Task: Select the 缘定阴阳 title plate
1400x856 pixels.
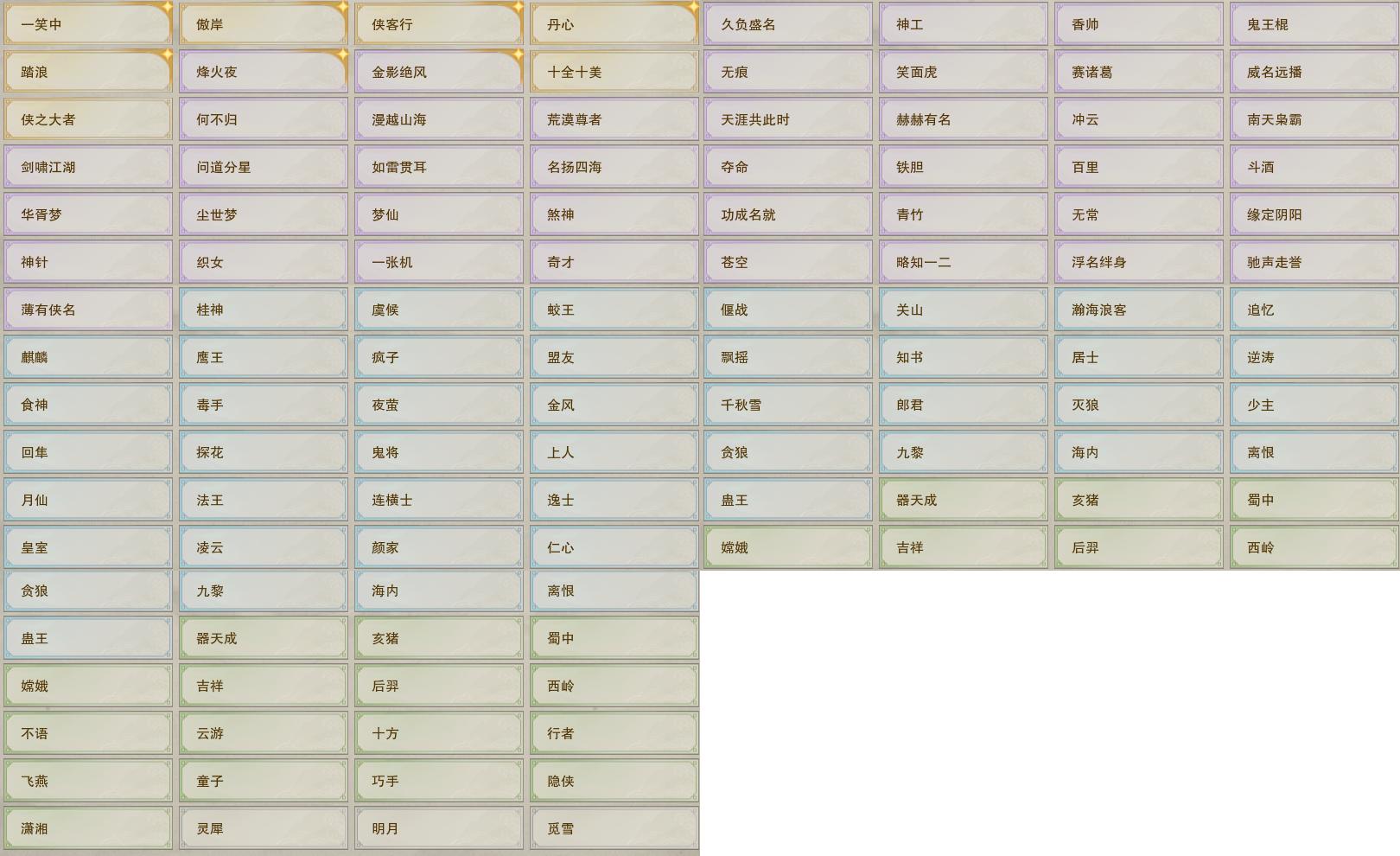Action: [1314, 214]
